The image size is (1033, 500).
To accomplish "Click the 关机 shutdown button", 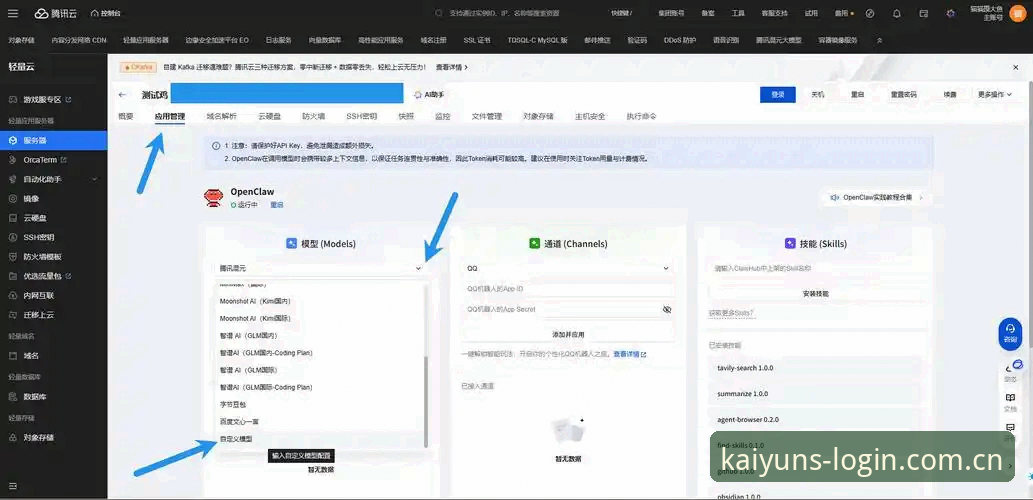I will 817,95.
